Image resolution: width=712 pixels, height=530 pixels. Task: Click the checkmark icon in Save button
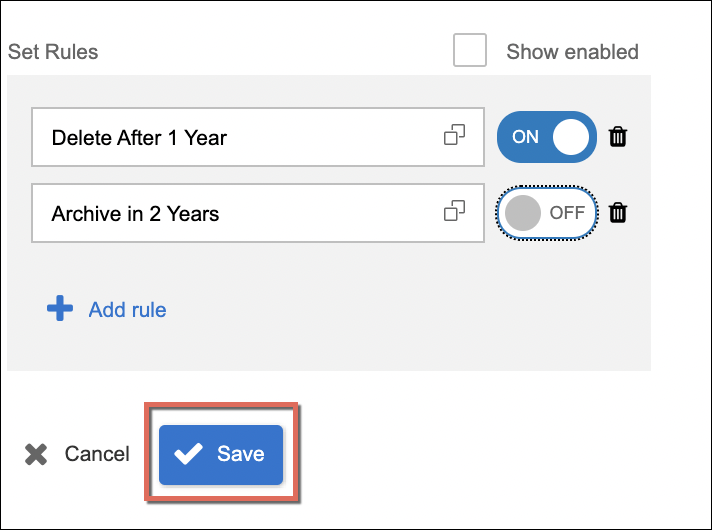[x=188, y=454]
